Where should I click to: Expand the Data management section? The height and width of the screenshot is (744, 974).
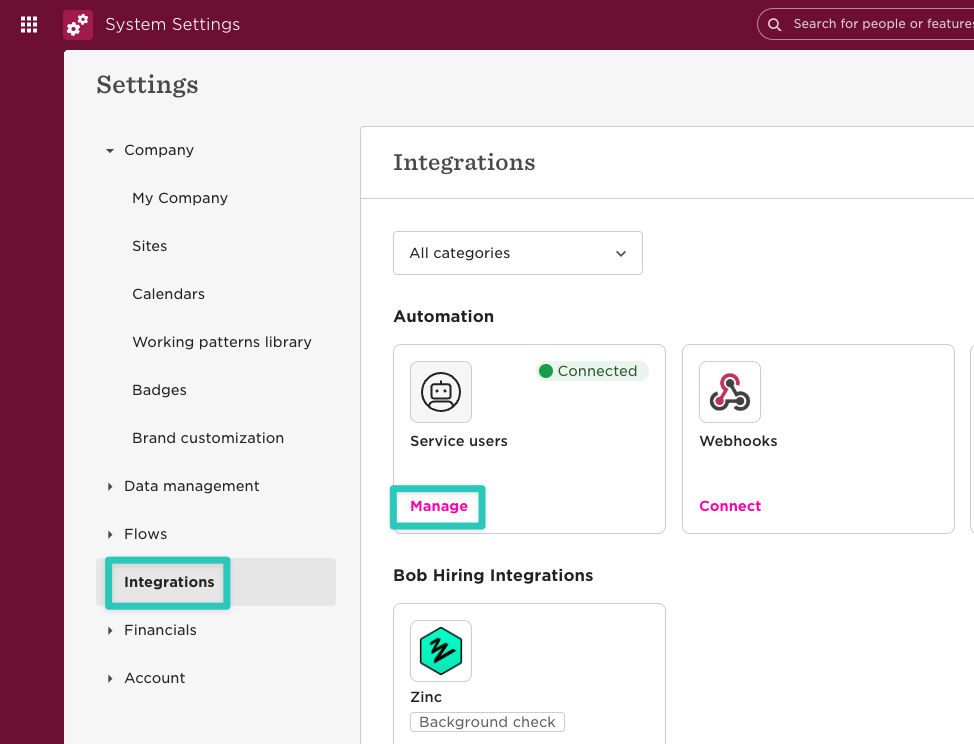tap(110, 487)
